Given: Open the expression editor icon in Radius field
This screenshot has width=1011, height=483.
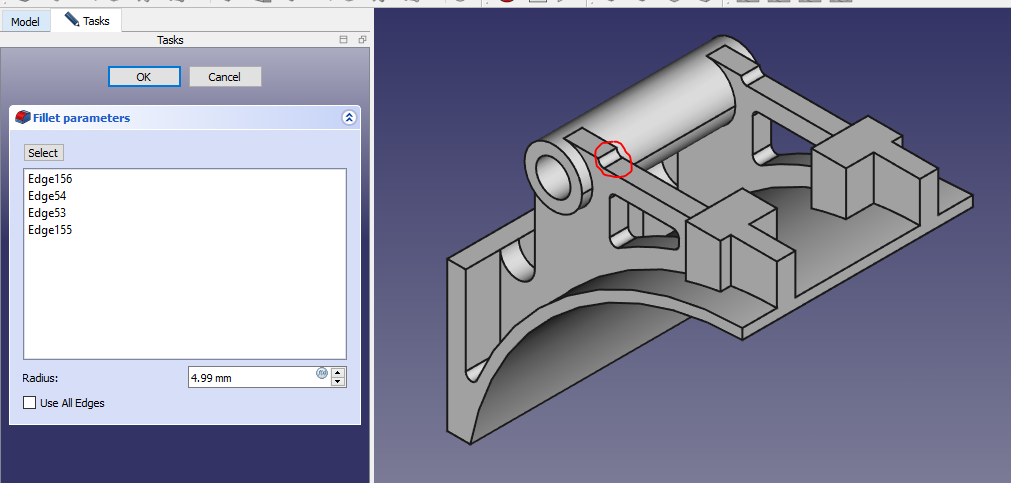Looking at the screenshot, I should [x=321, y=373].
